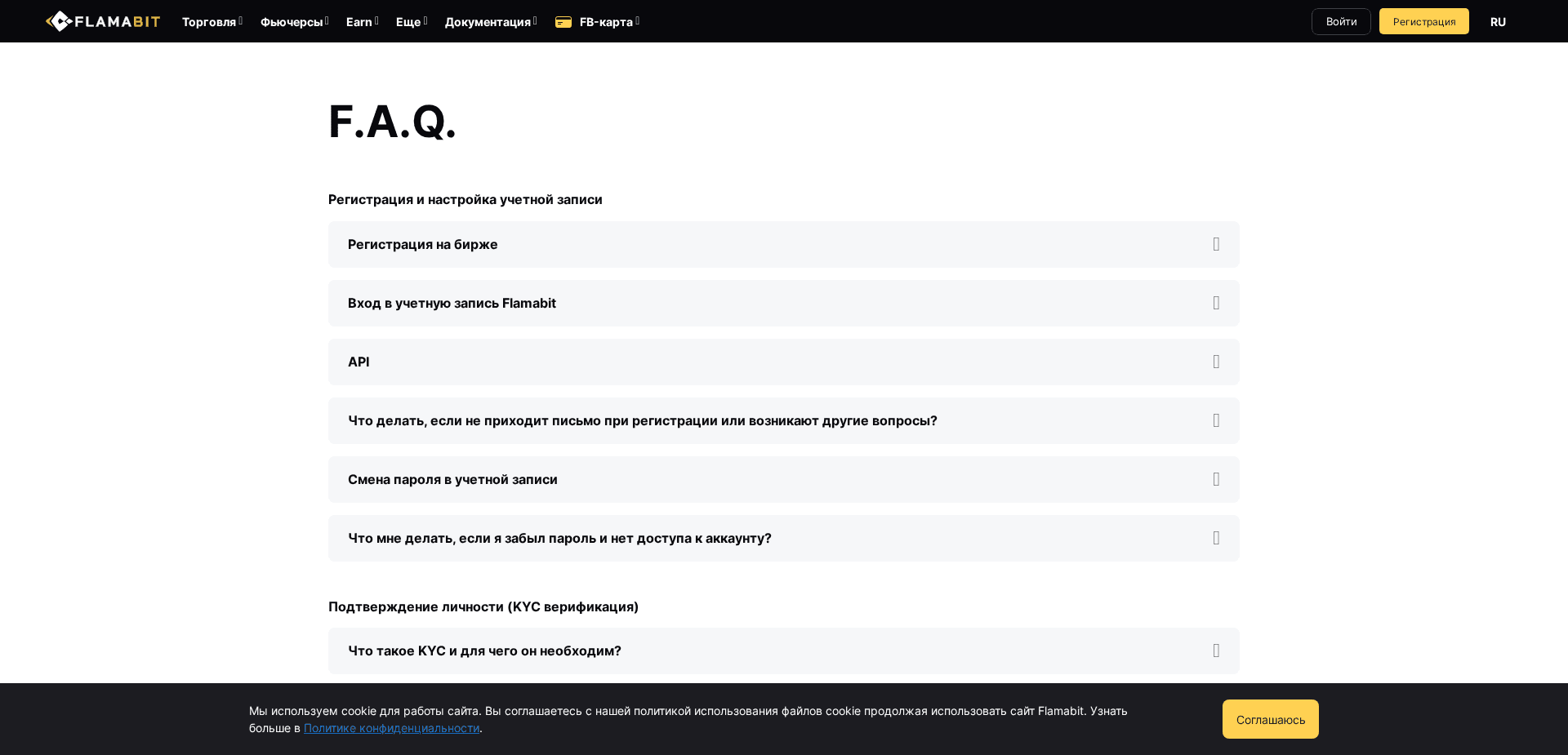Switch language using RU selector
The height and width of the screenshot is (755, 1568).
pyautogui.click(x=1498, y=22)
